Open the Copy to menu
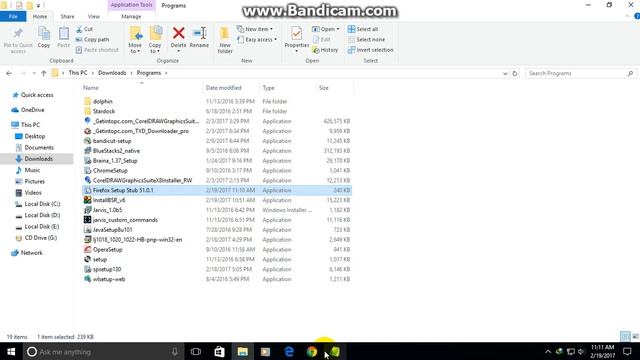Screen dimensions: 640x360 tap(155, 40)
